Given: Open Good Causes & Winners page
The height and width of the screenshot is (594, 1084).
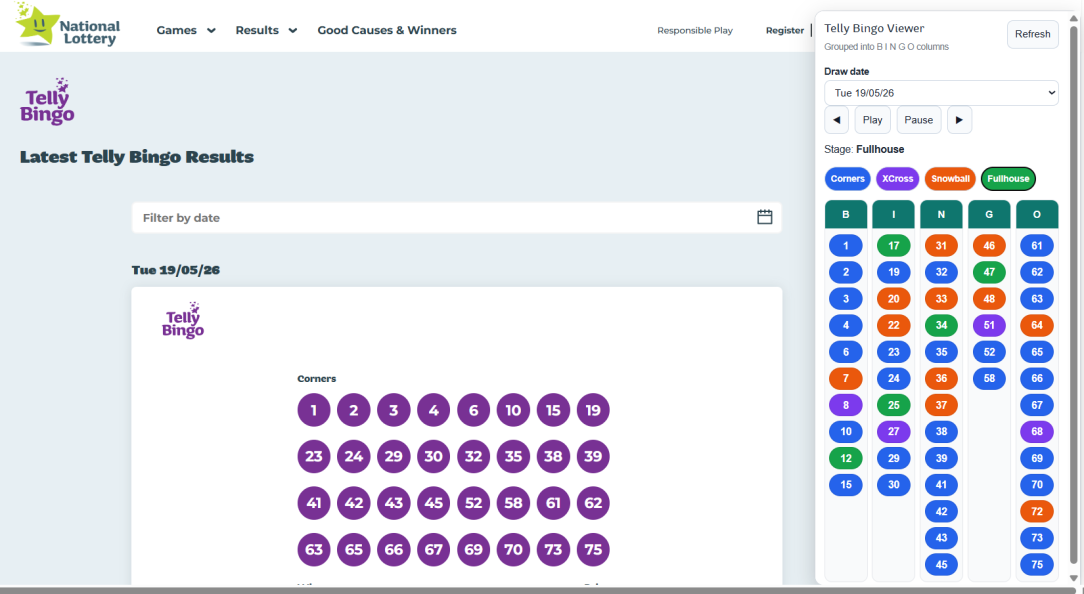Looking at the screenshot, I should click(x=387, y=30).
